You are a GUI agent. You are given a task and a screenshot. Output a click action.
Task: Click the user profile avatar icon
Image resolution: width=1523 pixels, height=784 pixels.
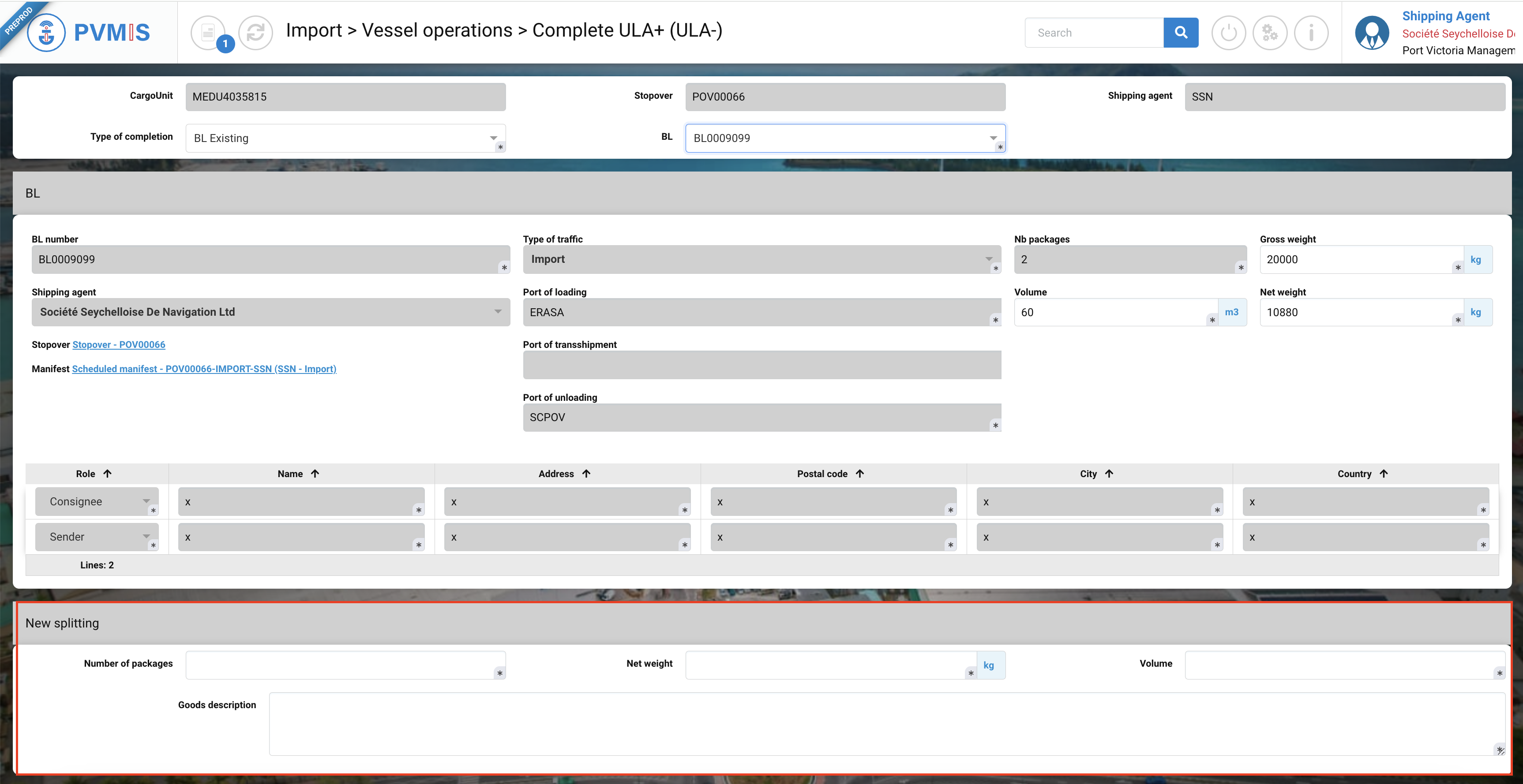[x=1372, y=33]
